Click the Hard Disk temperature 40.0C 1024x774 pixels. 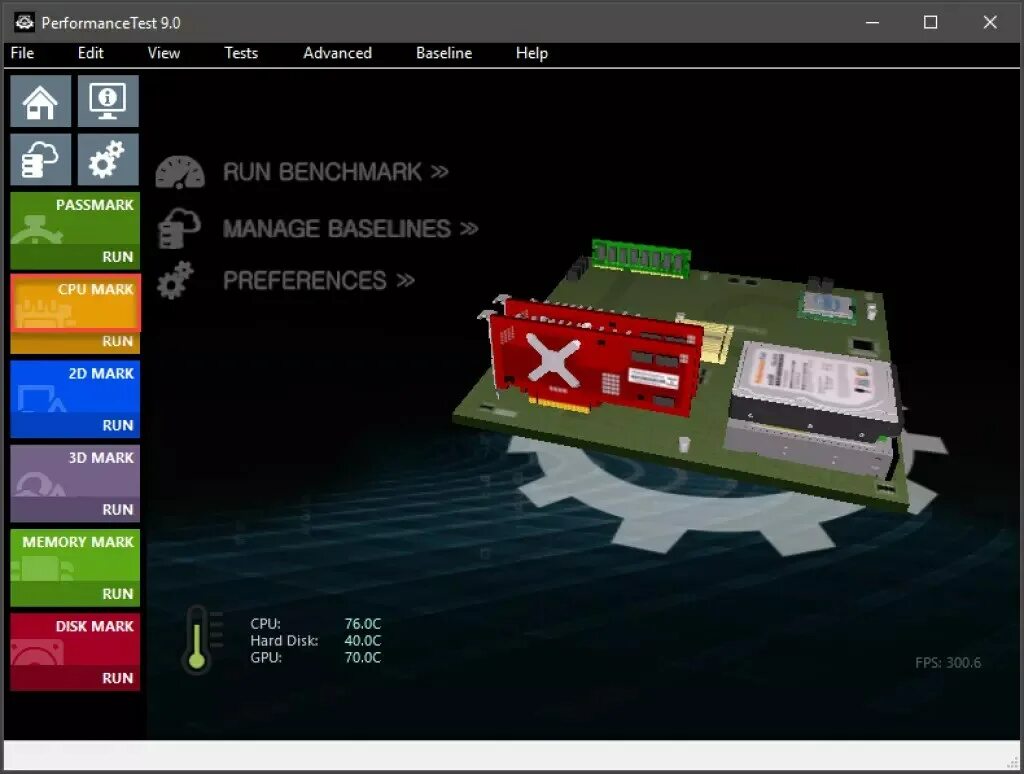click(362, 641)
